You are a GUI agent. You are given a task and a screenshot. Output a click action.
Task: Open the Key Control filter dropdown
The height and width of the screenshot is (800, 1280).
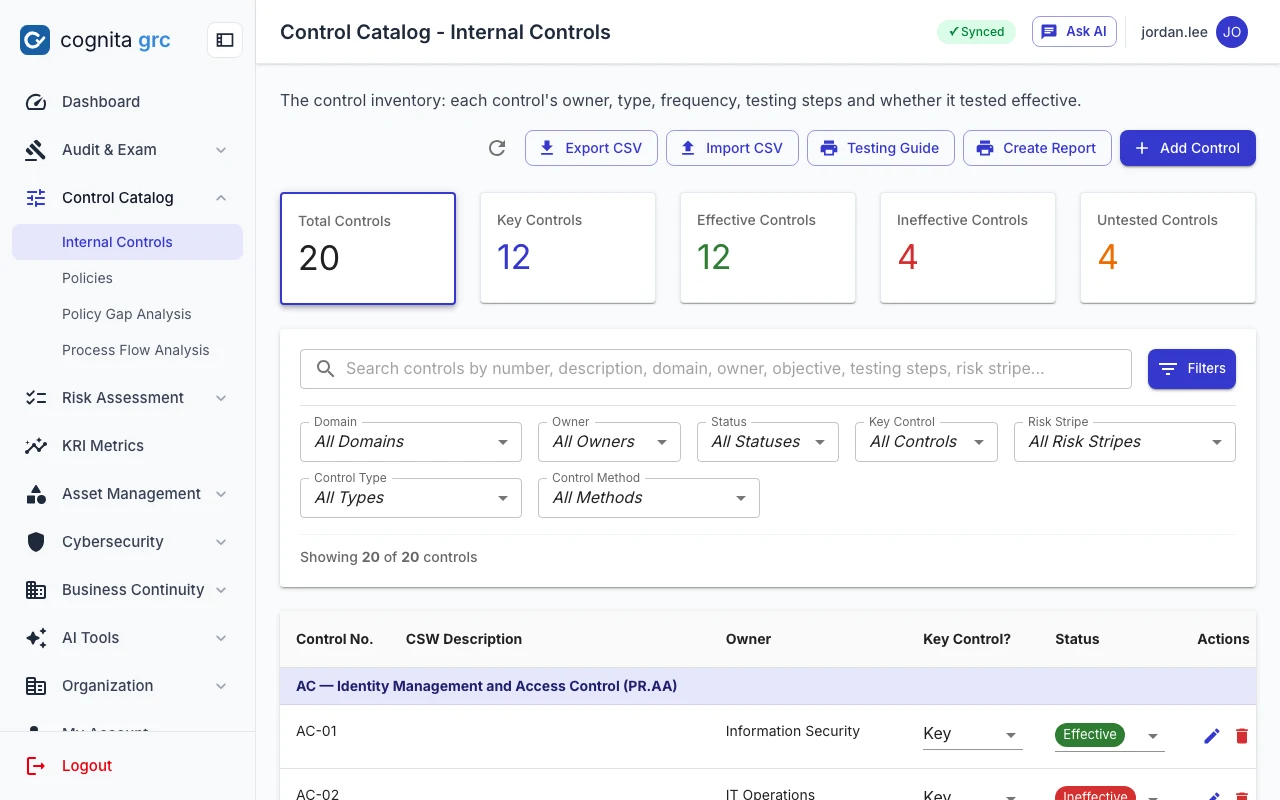point(926,442)
